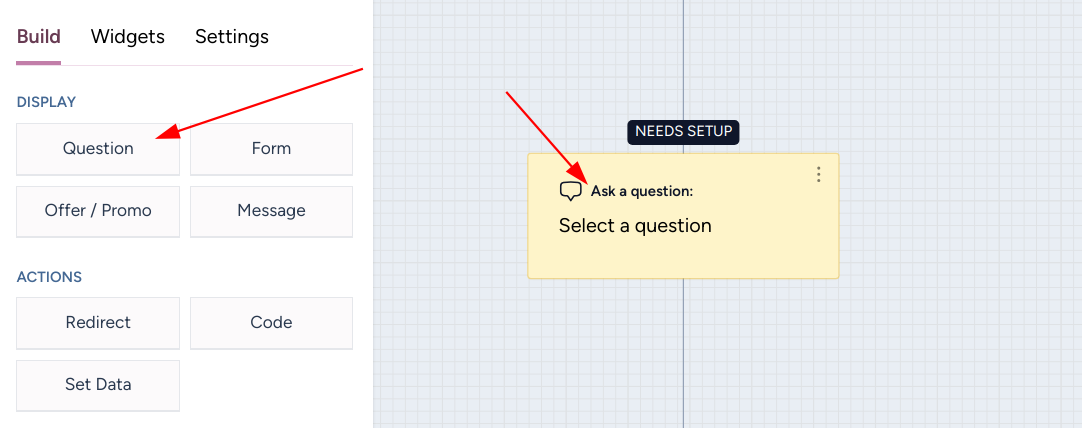Screen dimensions: 1082x428
Task: Open the Widgets tab
Action: click(x=128, y=37)
